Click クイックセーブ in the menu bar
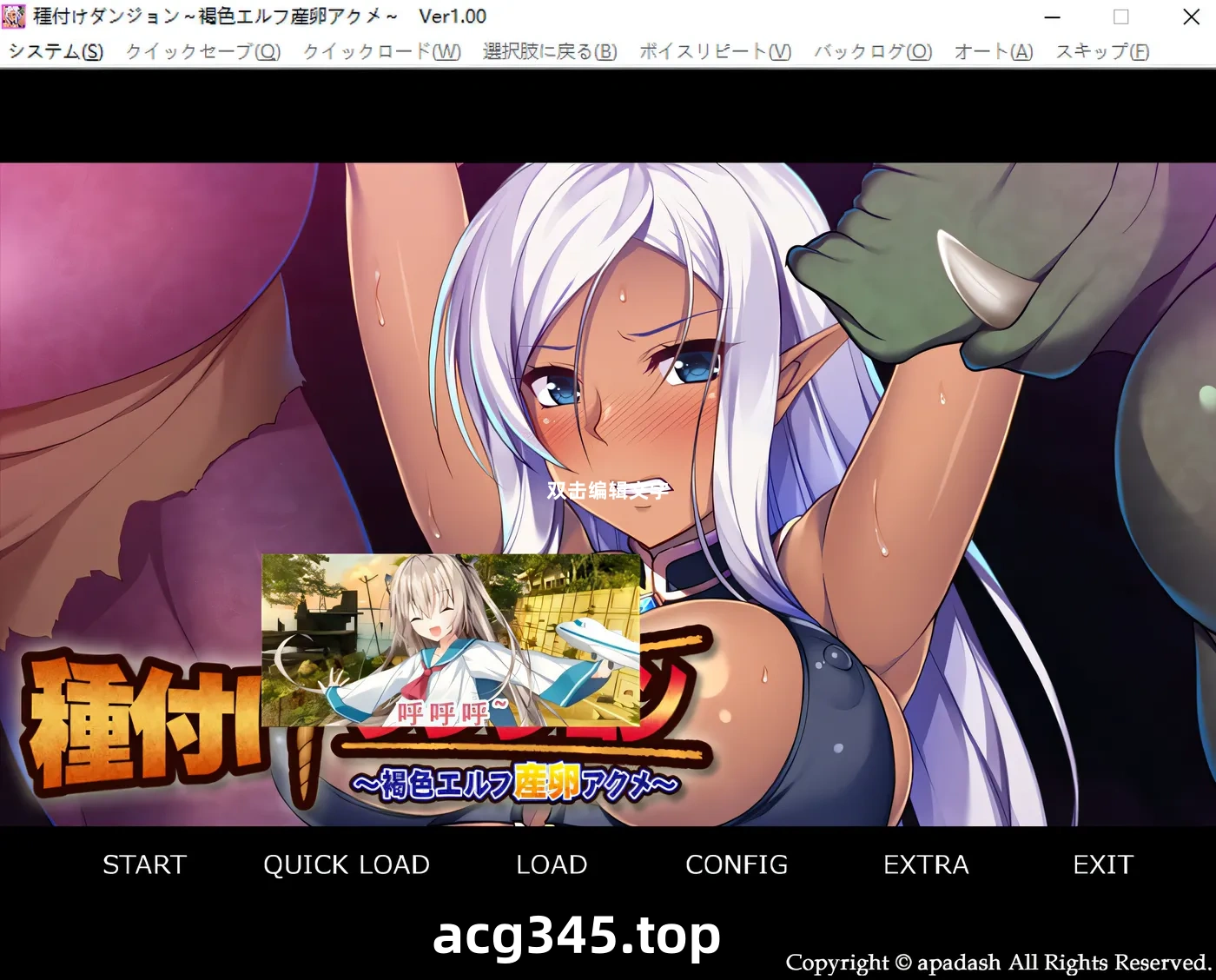This screenshot has width=1216, height=980. tap(202, 51)
